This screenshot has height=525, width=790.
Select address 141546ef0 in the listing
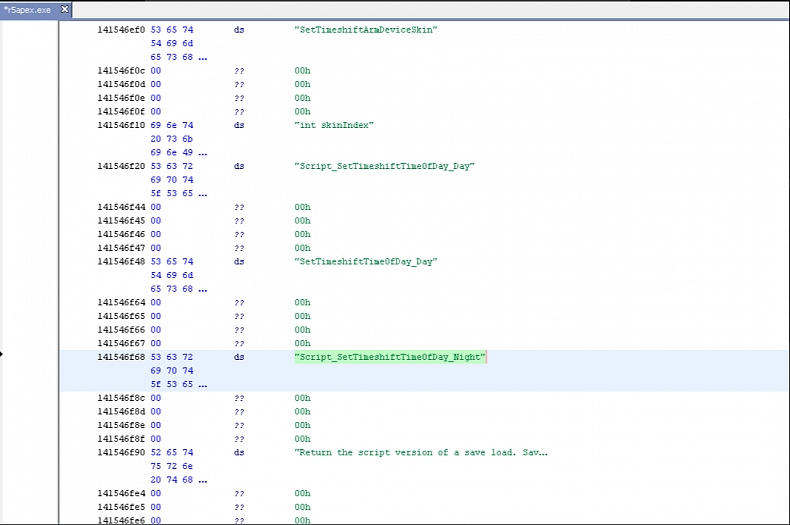pos(121,30)
